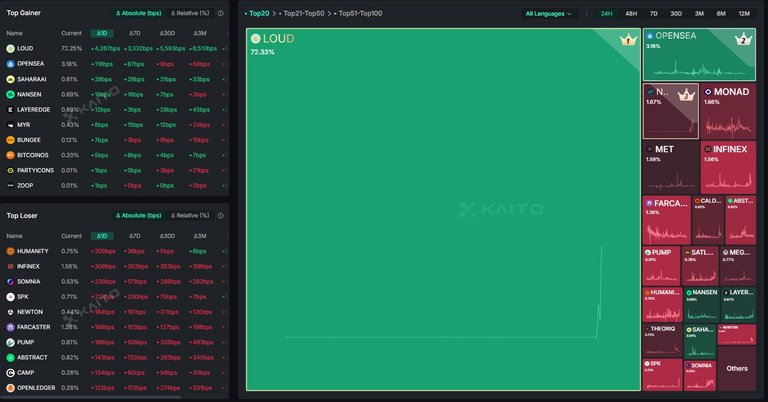Click the MYR icon in Top Gainer list

tap(10, 124)
